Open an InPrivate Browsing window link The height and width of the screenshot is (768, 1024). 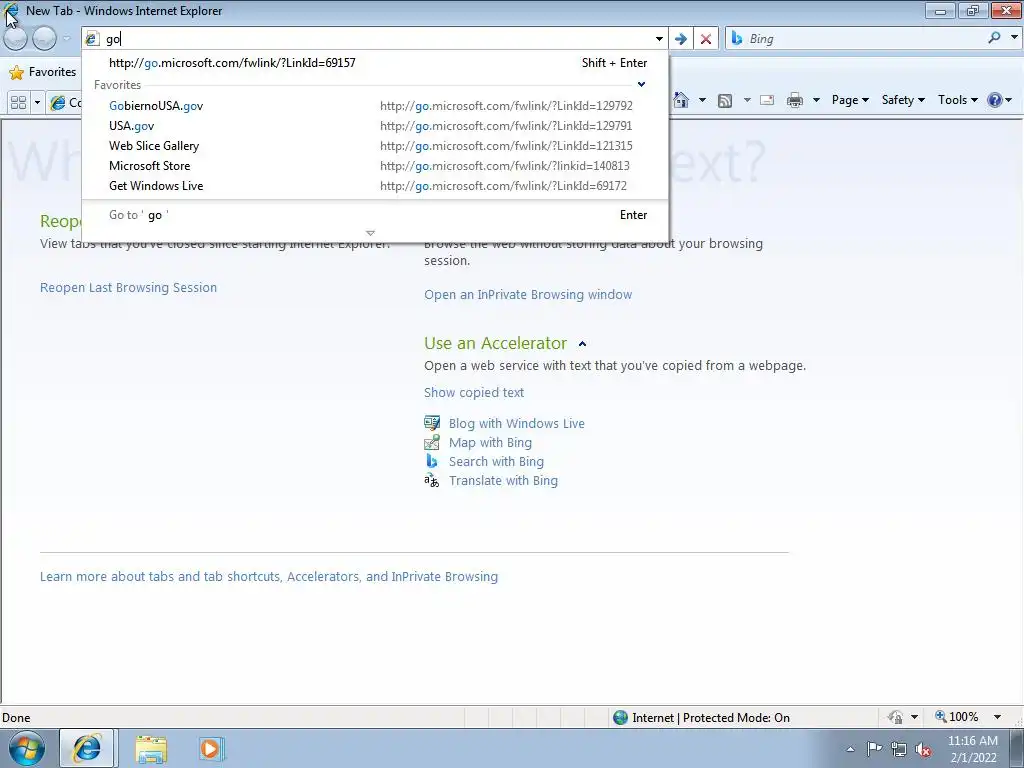click(x=528, y=295)
